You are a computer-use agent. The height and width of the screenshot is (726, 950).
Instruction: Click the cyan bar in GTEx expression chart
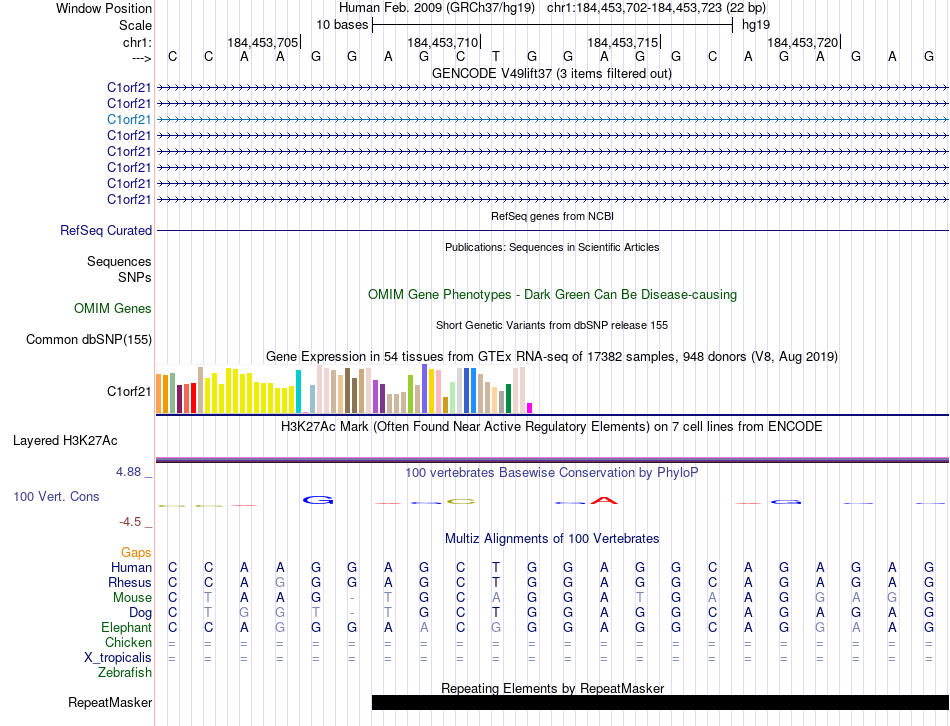tap(298, 391)
